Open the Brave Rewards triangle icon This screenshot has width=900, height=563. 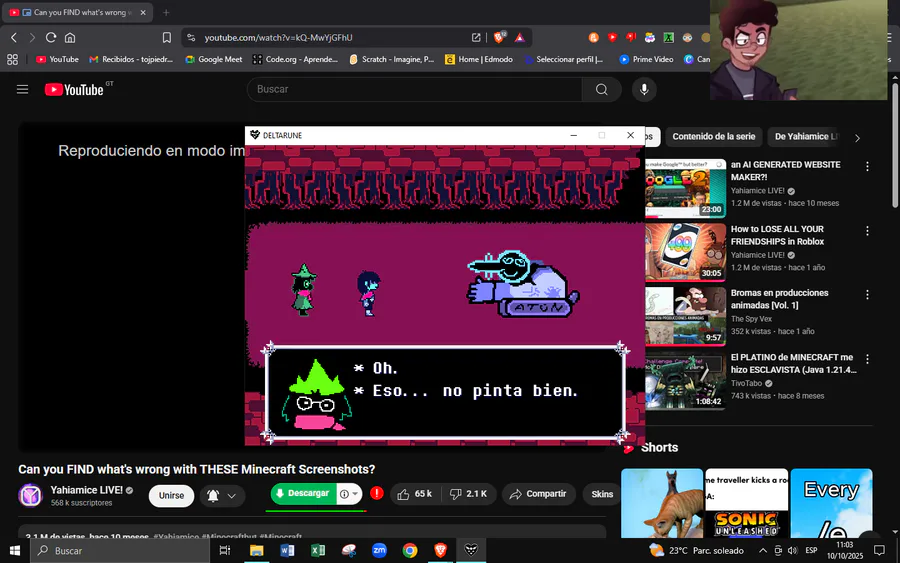click(x=519, y=38)
